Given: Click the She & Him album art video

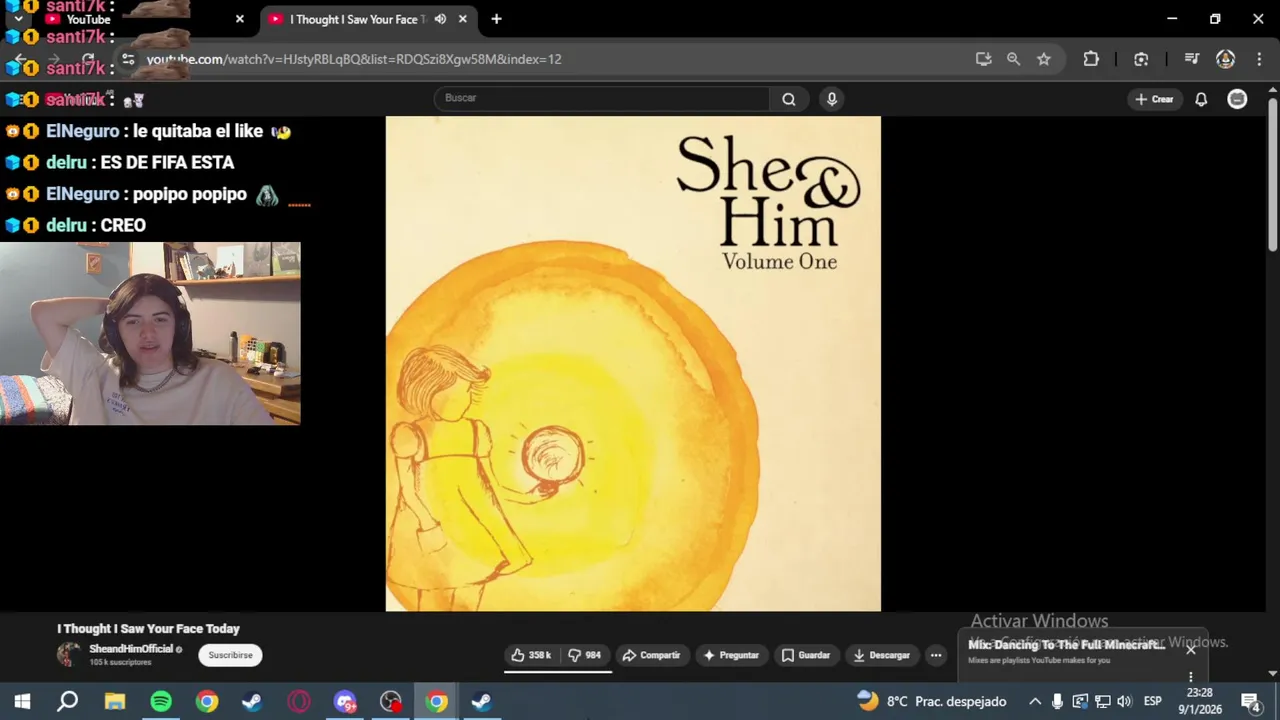Looking at the screenshot, I should tap(633, 363).
